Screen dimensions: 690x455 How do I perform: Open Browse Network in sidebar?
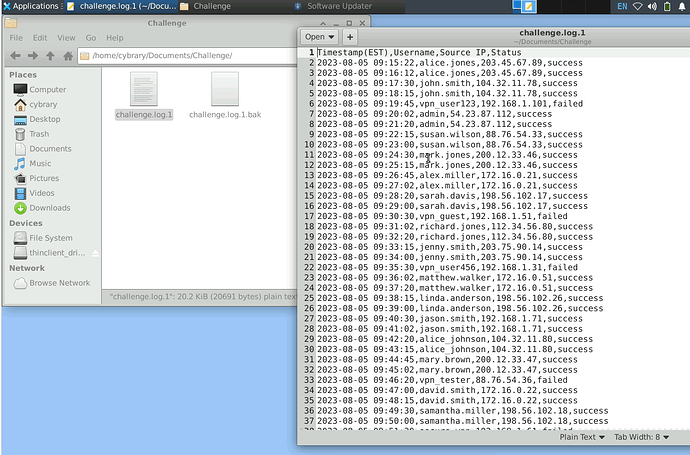(59, 283)
